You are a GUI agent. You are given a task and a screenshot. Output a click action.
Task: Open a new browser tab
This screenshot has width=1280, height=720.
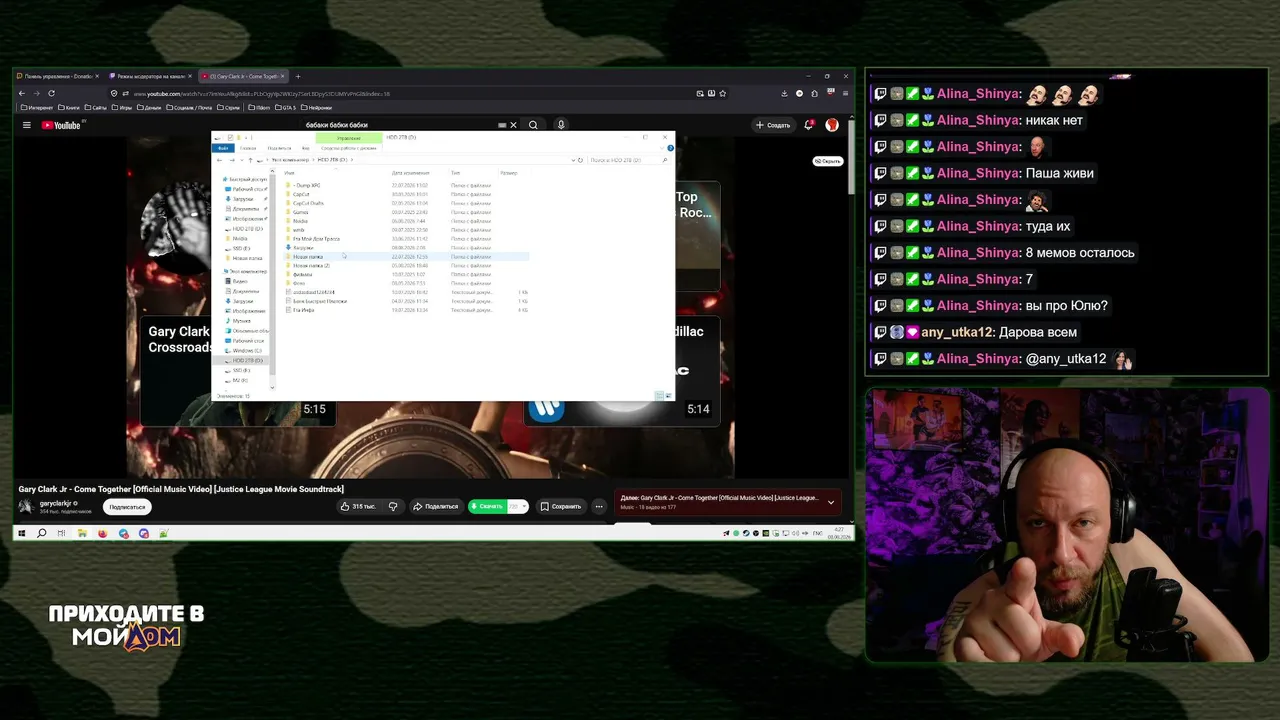pos(297,76)
